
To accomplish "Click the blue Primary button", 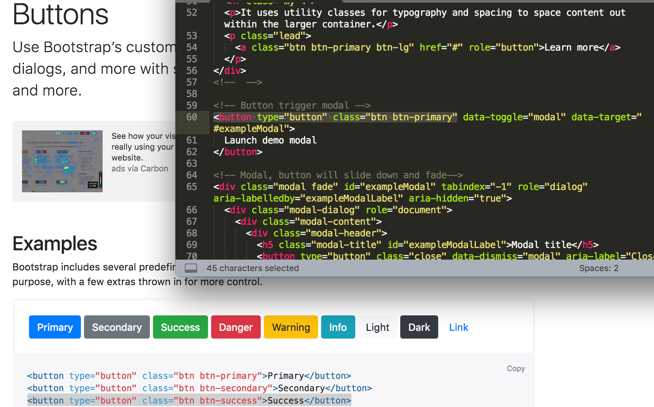I will tap(55, 327).
